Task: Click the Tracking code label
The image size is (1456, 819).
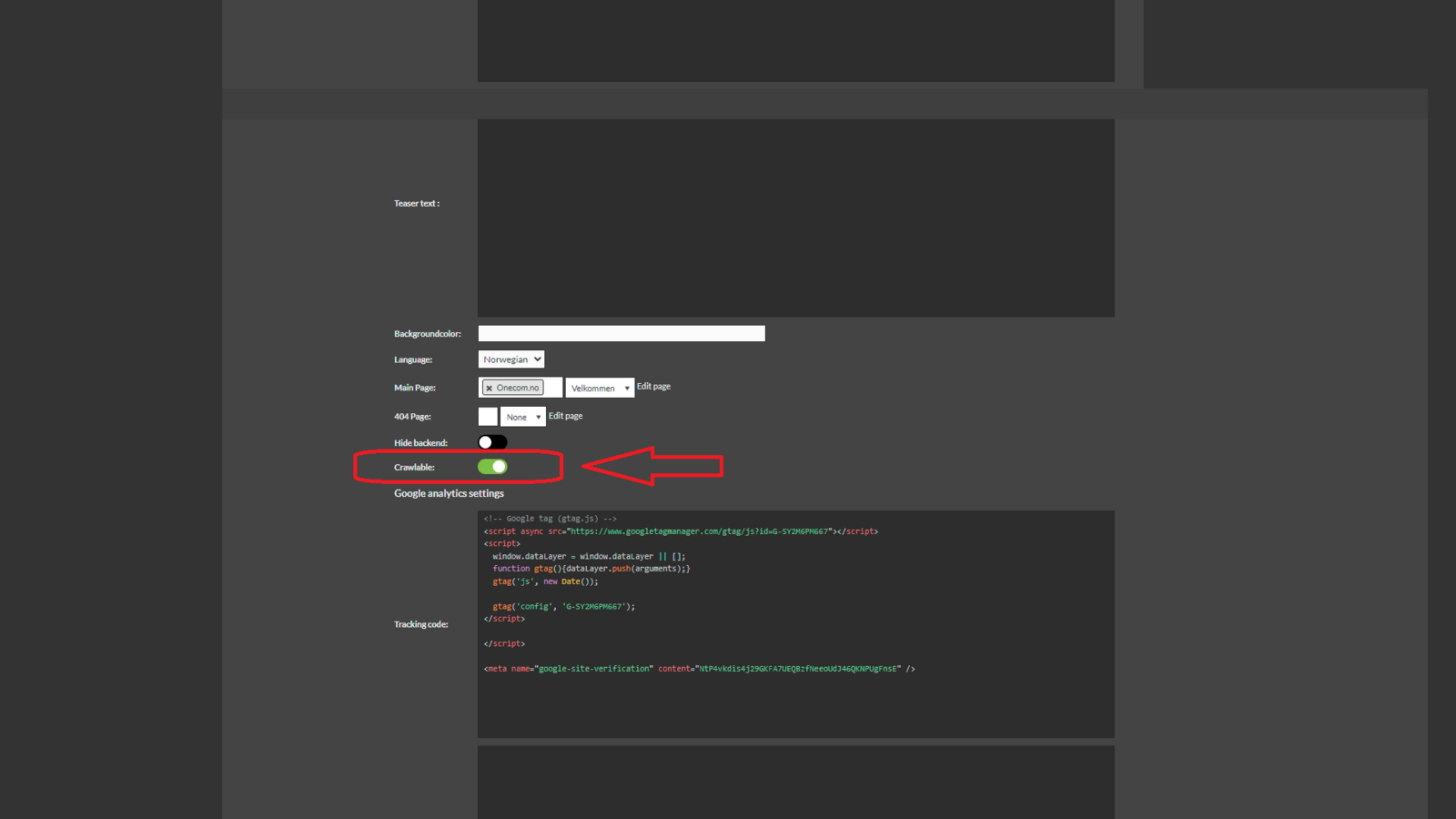Action: [420, 624]
